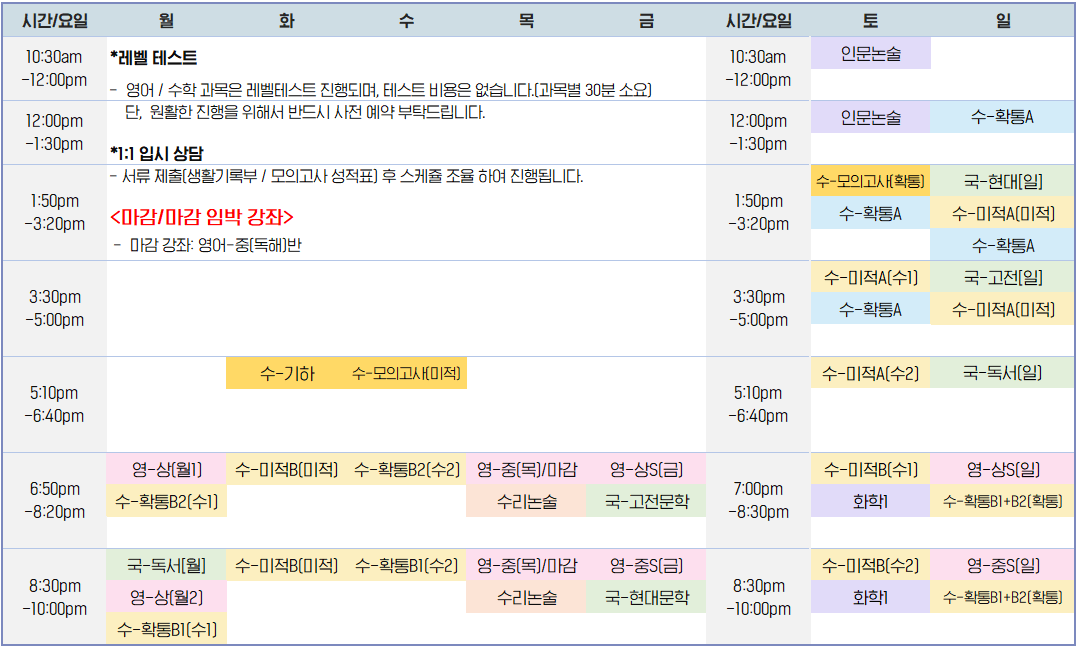Click the 수-확통B1(수2) class block
Screen dimensions: 1078x648
pos(406,565)
